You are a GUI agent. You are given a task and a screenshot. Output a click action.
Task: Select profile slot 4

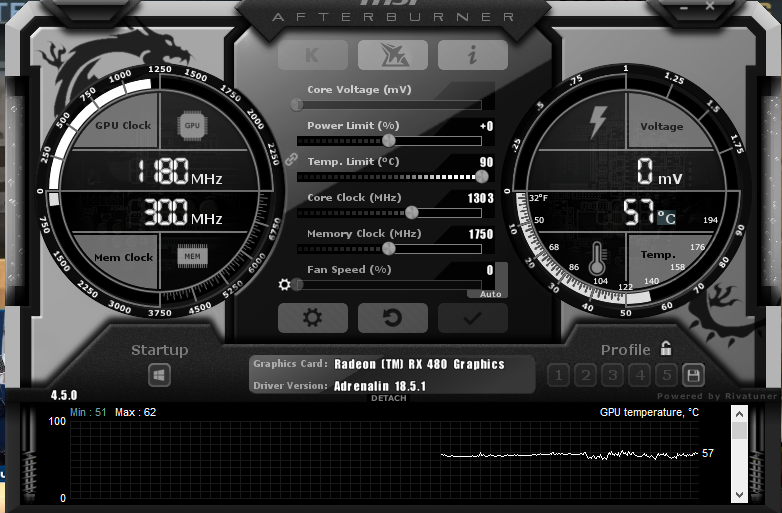click(640, 375)
